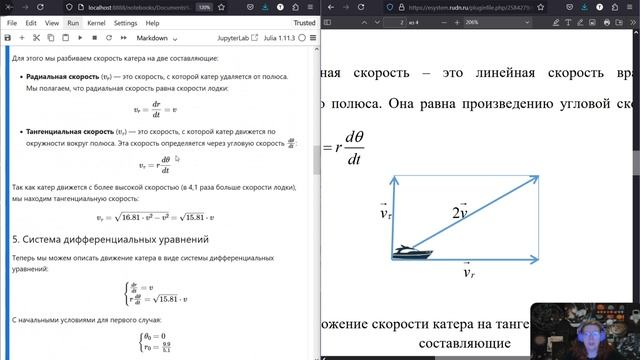Open the Edit menu

coord(31,23)
